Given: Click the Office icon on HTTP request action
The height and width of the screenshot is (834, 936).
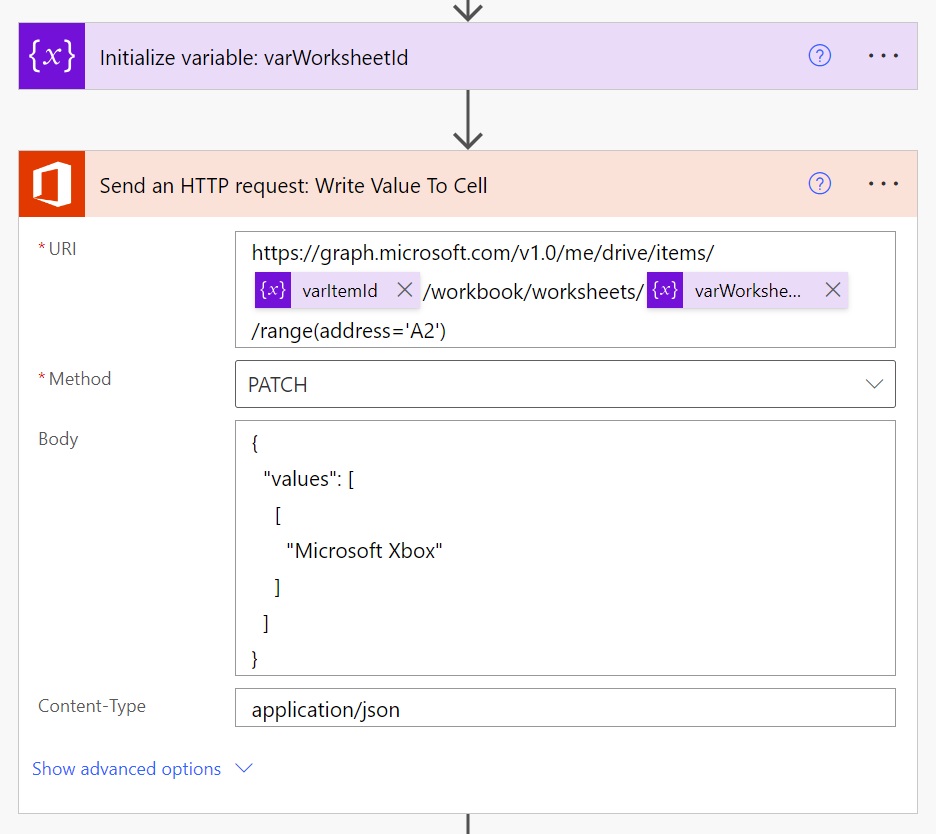Looking at the screenshot, I should (x=52, y=185).
